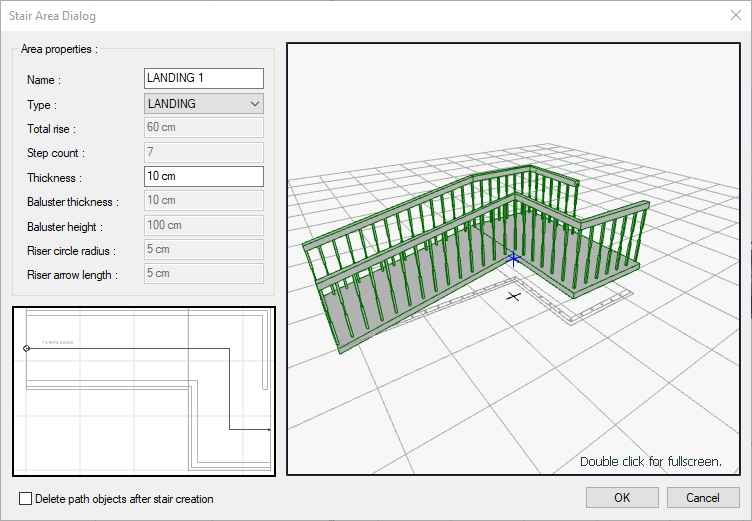The image size is (752, 521).
Task: Click the Baluster thickness field
Action: [x=204, y=201]
